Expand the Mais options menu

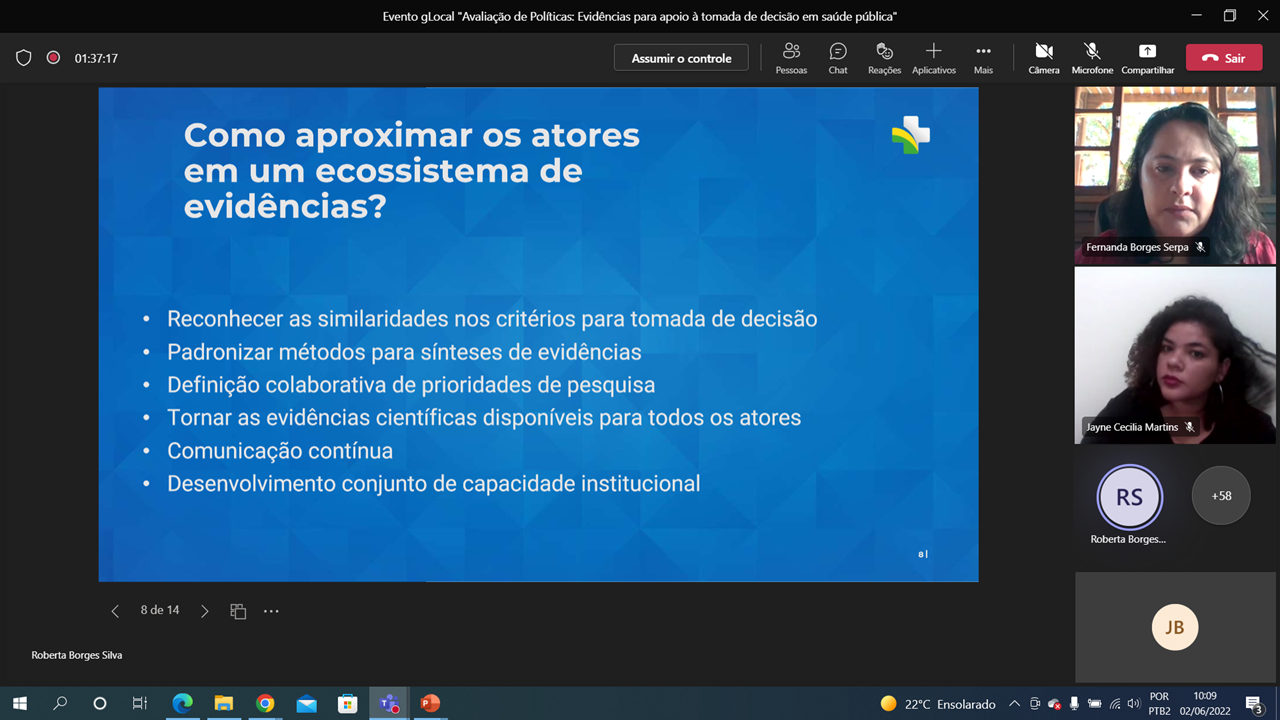(x=983, y=58)
